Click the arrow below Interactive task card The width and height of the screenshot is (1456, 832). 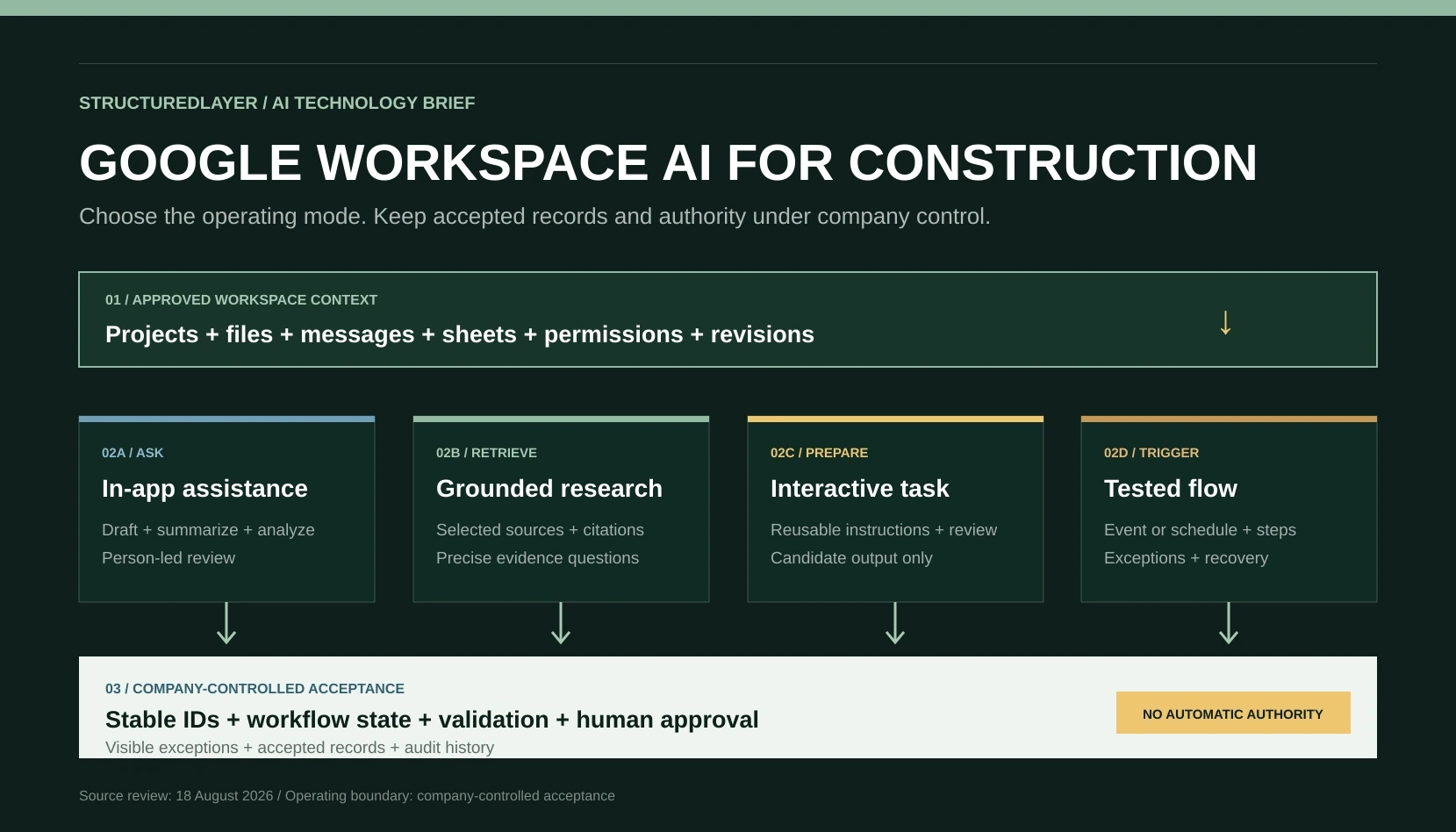point(895,623)
